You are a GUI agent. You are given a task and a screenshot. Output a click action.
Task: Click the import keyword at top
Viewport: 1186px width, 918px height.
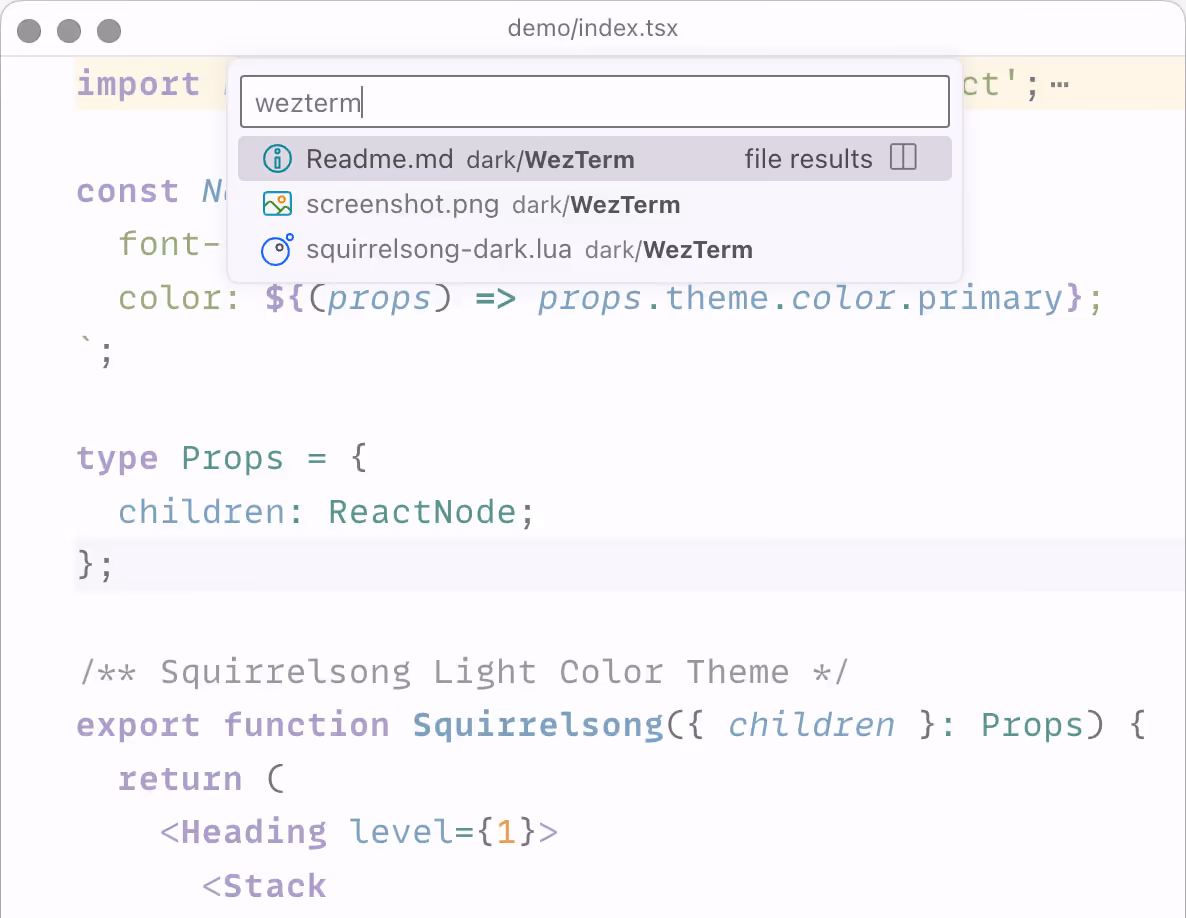pos(138,84)
